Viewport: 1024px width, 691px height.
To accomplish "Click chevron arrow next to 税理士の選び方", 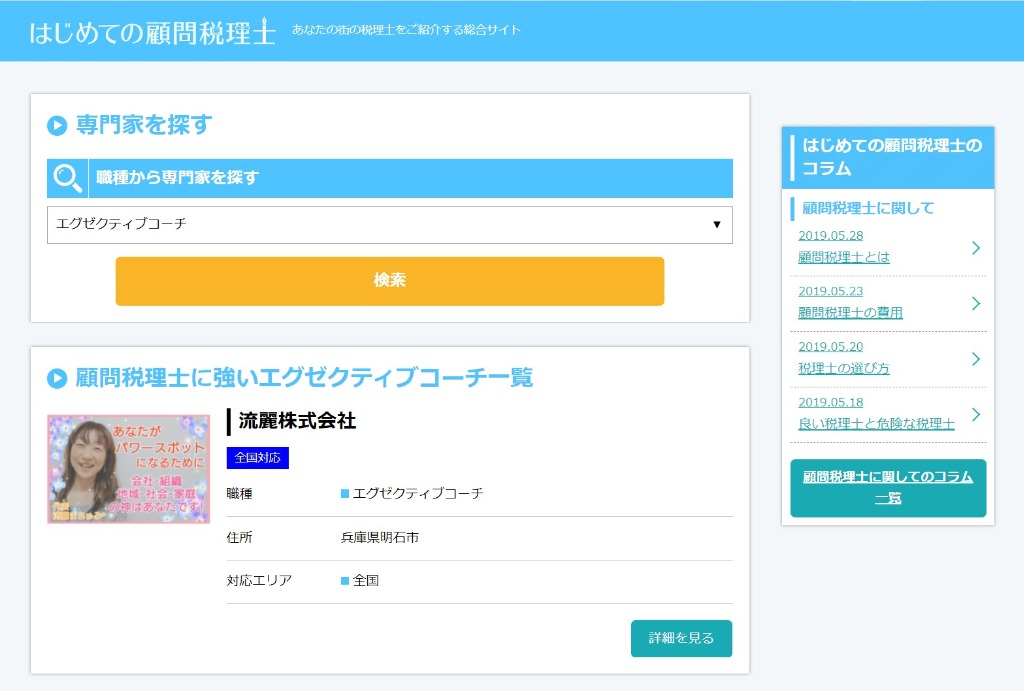I will click(975, 359).
